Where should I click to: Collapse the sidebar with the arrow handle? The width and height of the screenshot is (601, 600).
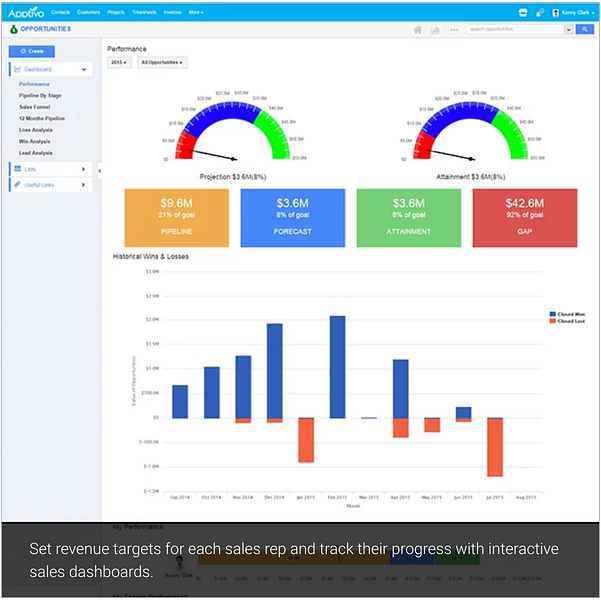[99, 171]
